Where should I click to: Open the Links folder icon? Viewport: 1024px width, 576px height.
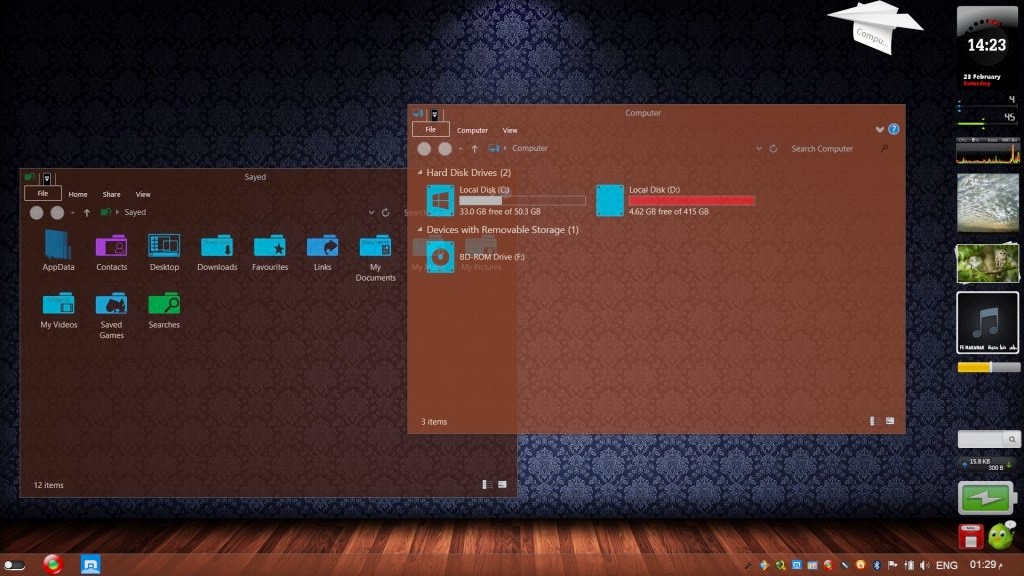[x=323, y=246]
